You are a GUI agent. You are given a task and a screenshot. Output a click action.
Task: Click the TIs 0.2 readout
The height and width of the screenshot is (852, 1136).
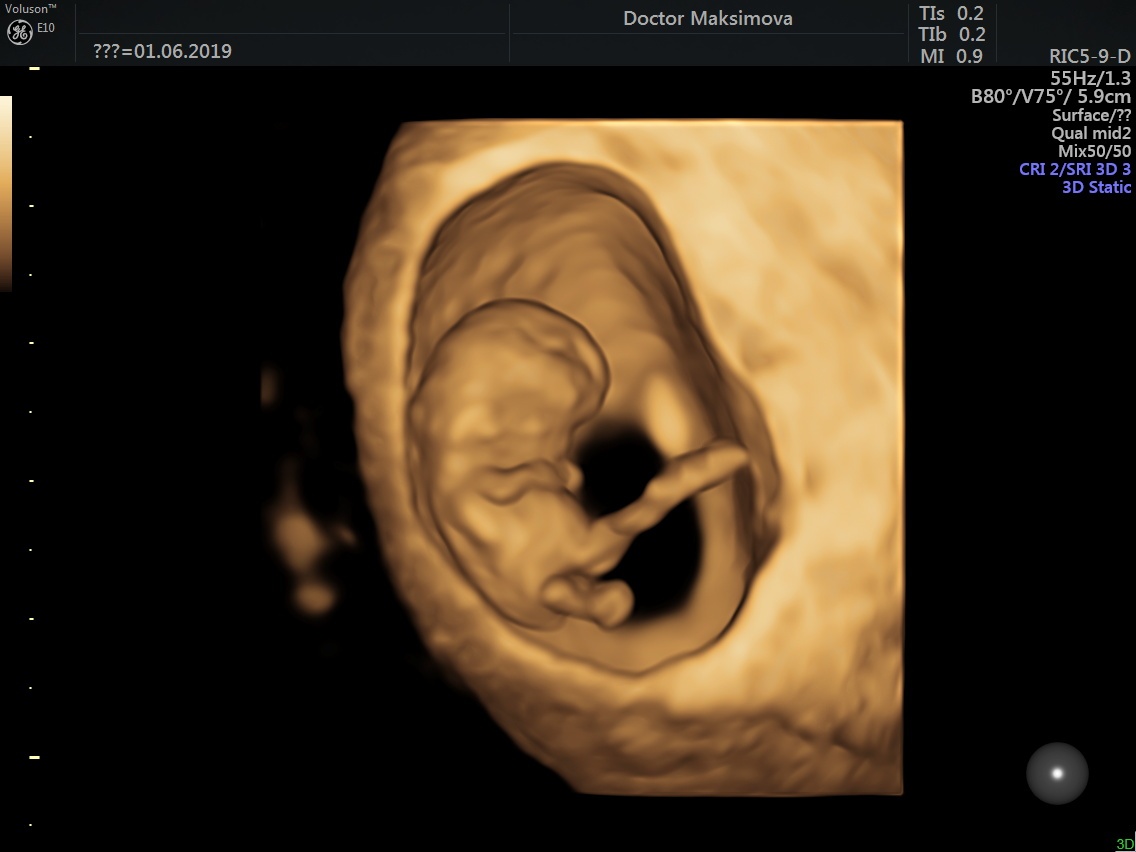coord(951,13)
